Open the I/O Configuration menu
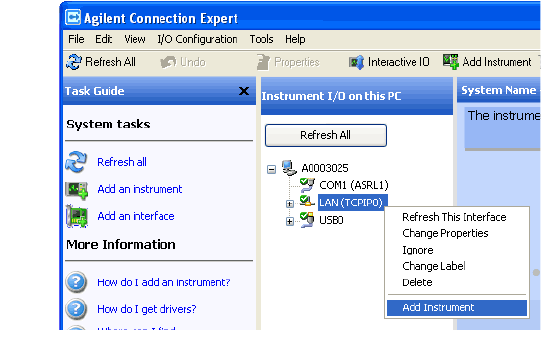The width and height of the screenshot is (542, 360). [197, 39]
